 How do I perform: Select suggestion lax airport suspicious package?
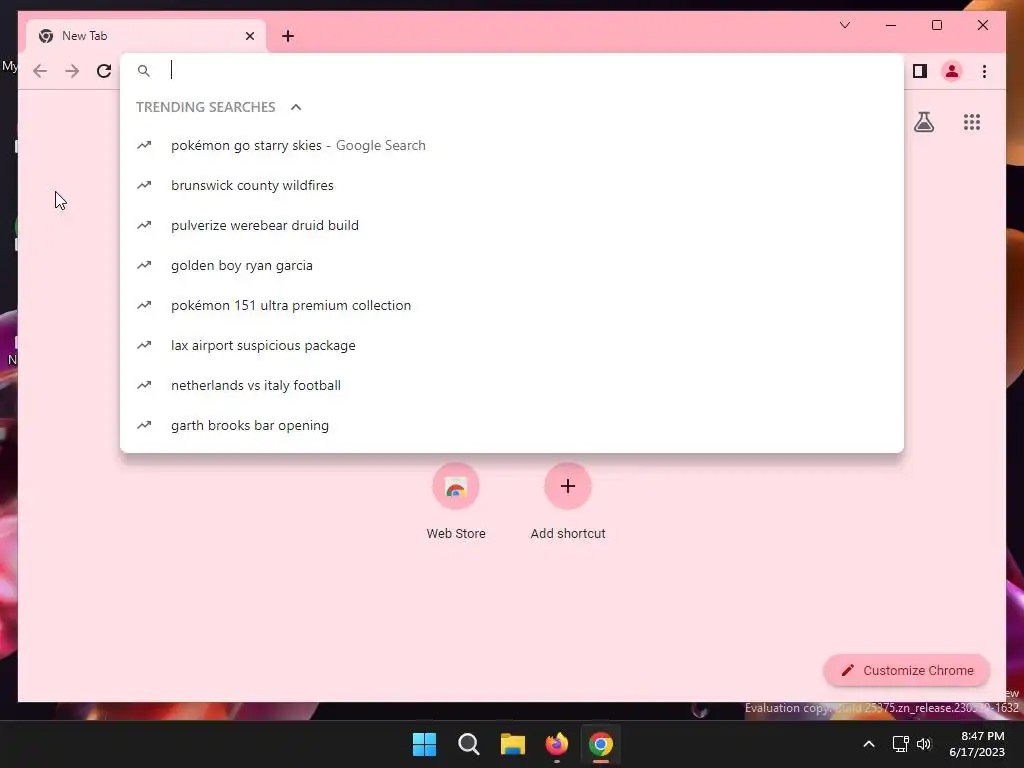tap(512, 345)
